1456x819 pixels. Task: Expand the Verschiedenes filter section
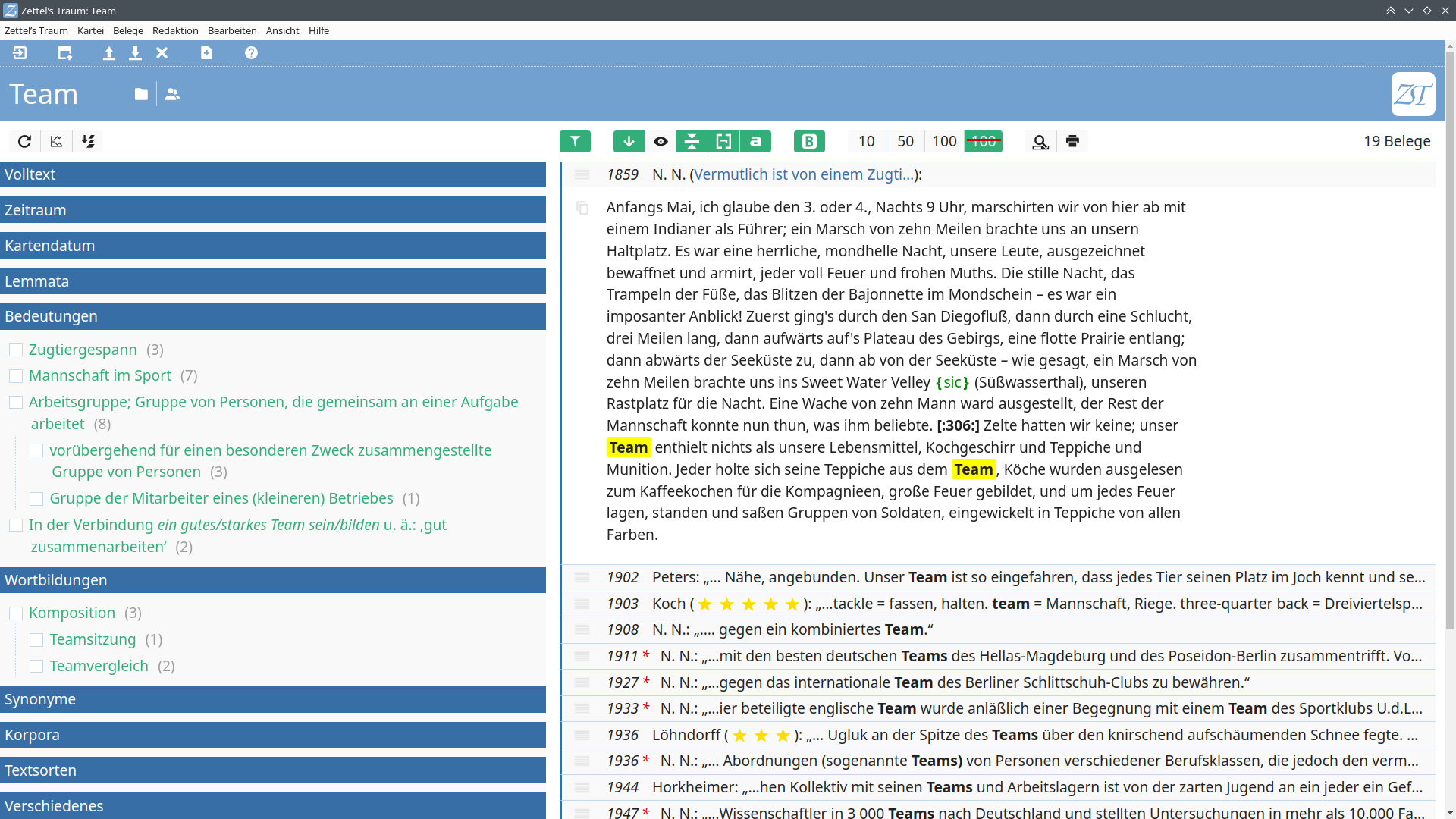pyautogui.click(x=273, y=805)
